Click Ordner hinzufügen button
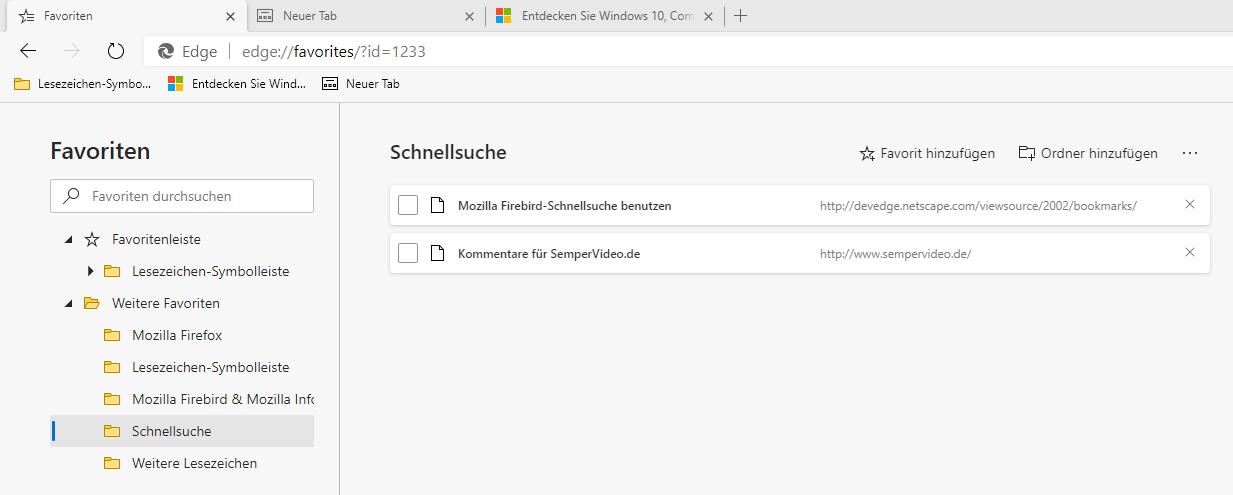The width and height of the screenshot is (1233, 495). pos(1088,153)
